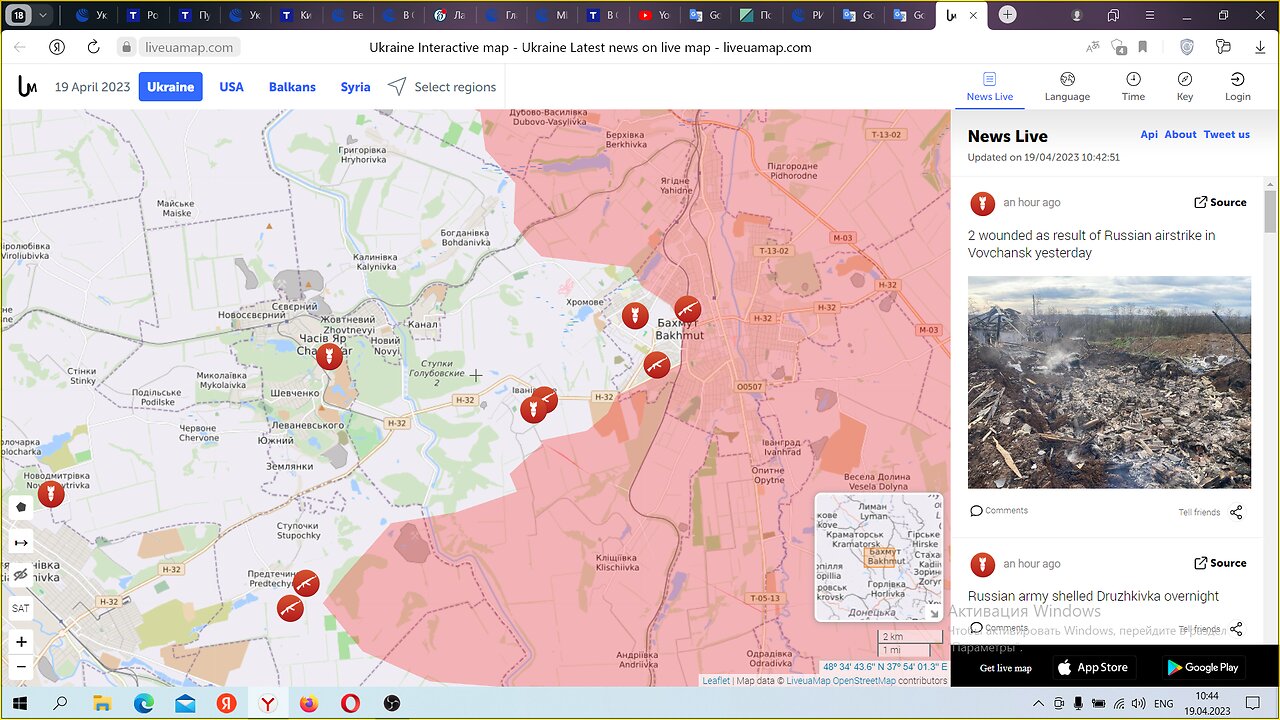Open the Windows Start menu

click(x=19, y=704)
